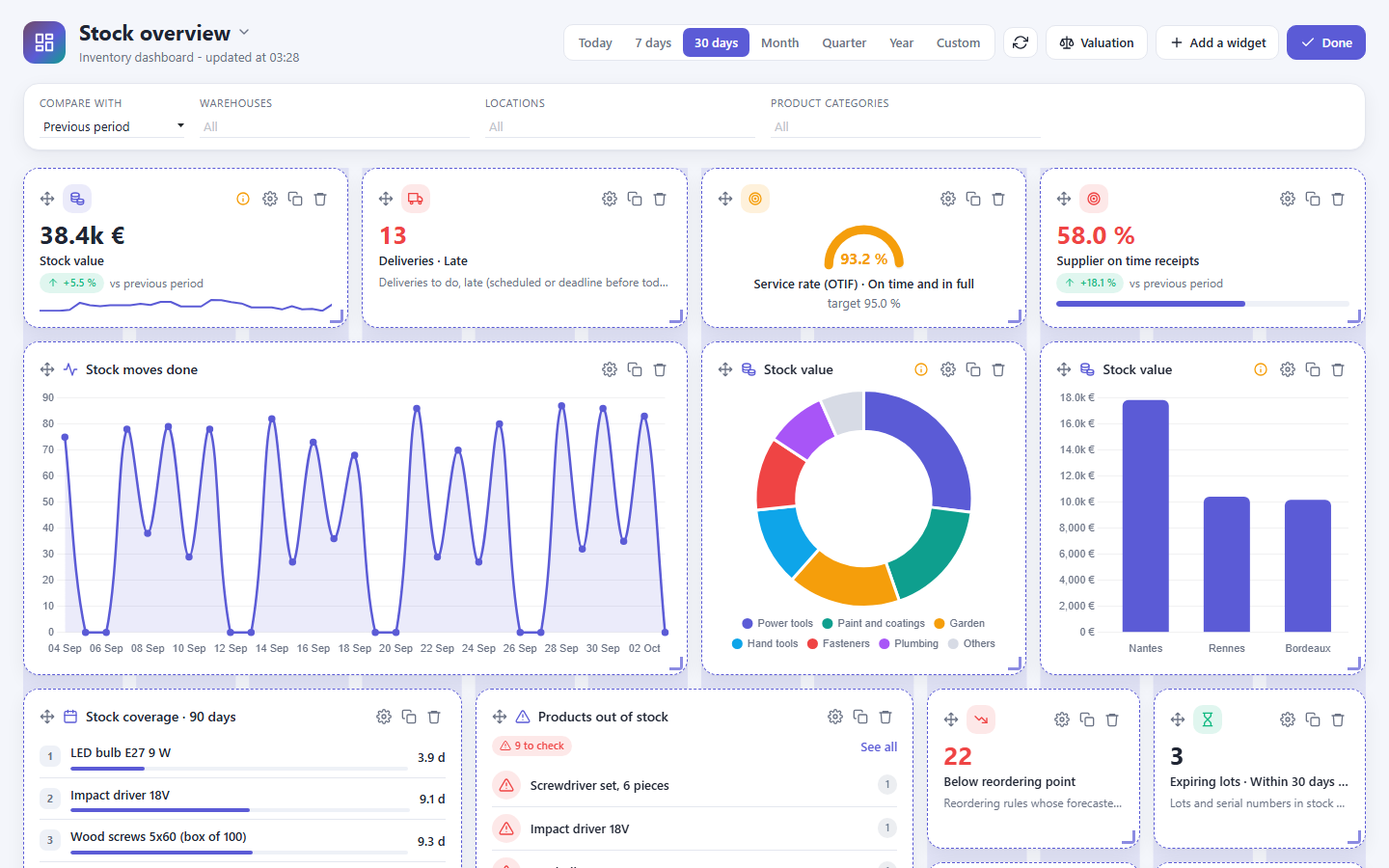The image size is (1389, 868).
Task: Duplicate the Stock coverage 90 days widget
Action: 409,717
